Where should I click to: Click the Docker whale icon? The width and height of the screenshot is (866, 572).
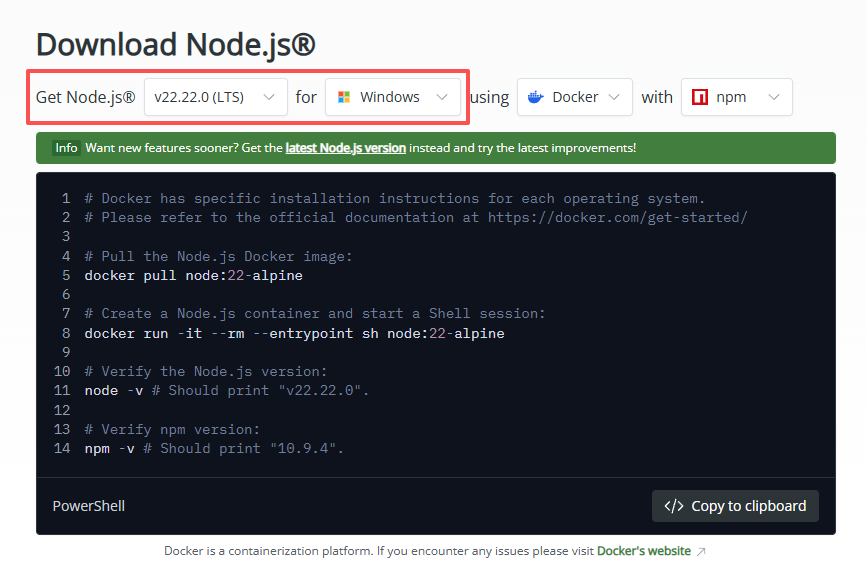click(536, 97)
